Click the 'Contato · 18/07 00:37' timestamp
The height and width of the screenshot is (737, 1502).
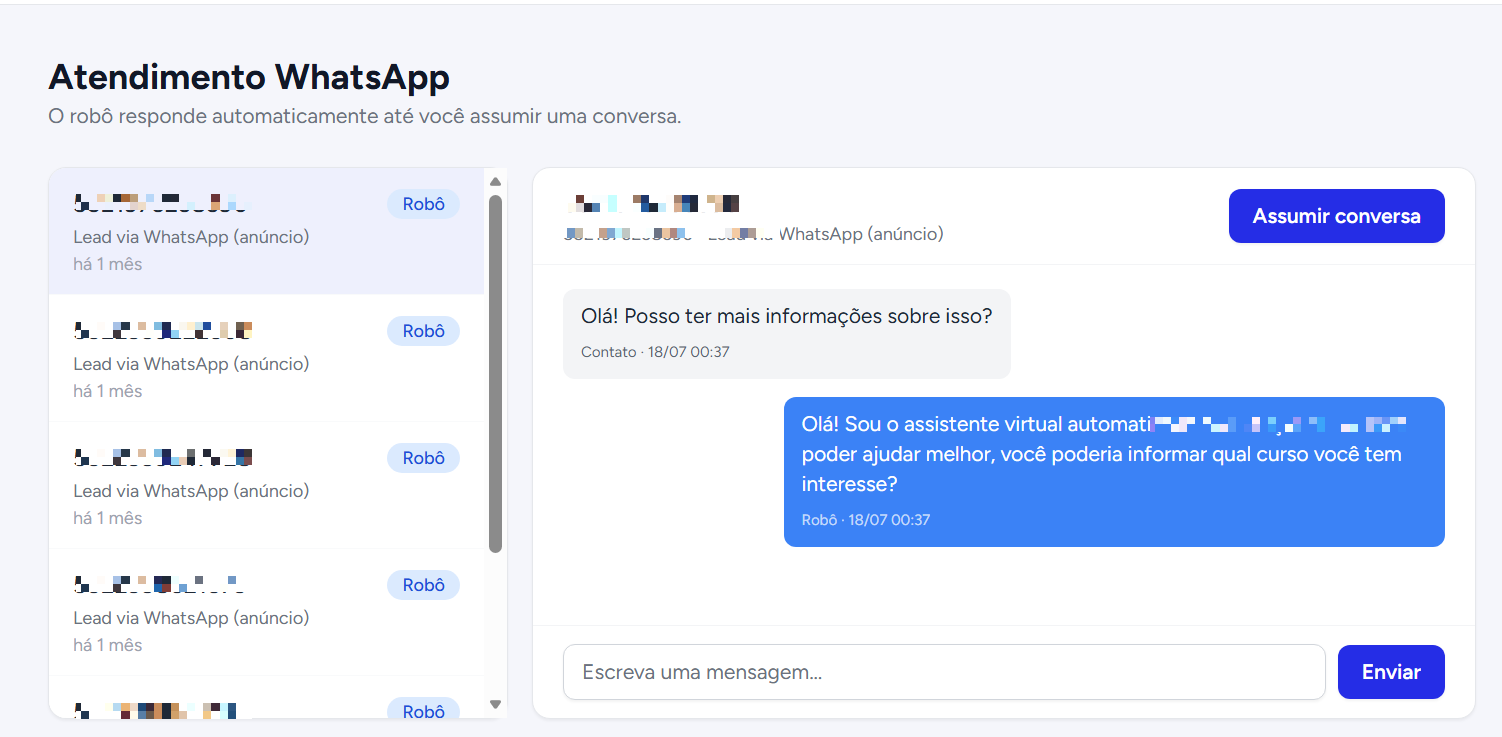[x=655, y=352]
